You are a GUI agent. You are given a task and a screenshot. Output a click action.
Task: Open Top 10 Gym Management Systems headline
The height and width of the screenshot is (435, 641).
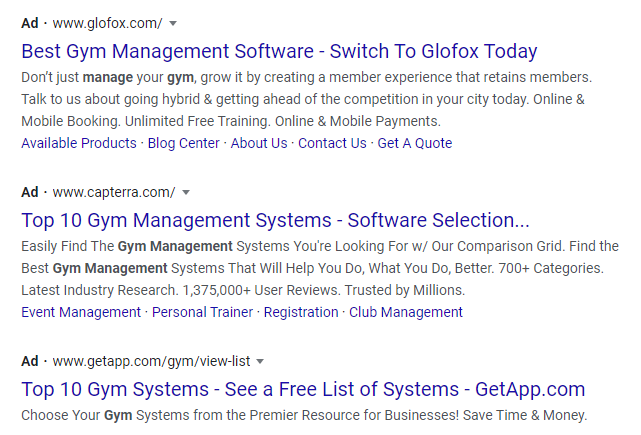tap(275, 220)
